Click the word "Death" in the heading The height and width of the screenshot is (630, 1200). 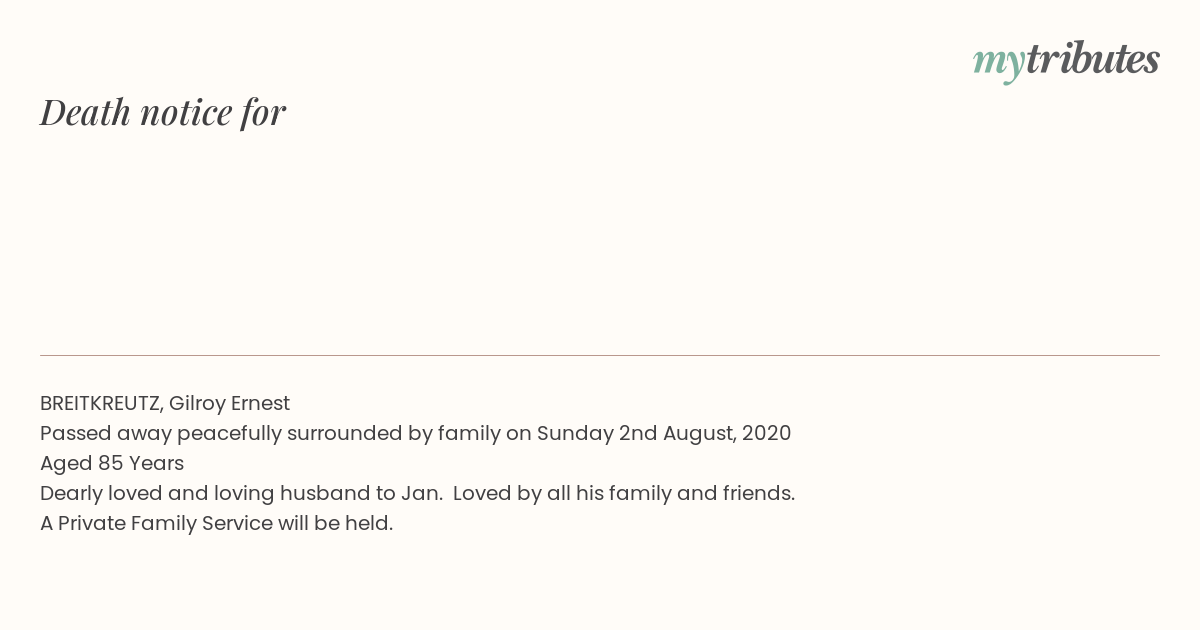pos(85,112)
